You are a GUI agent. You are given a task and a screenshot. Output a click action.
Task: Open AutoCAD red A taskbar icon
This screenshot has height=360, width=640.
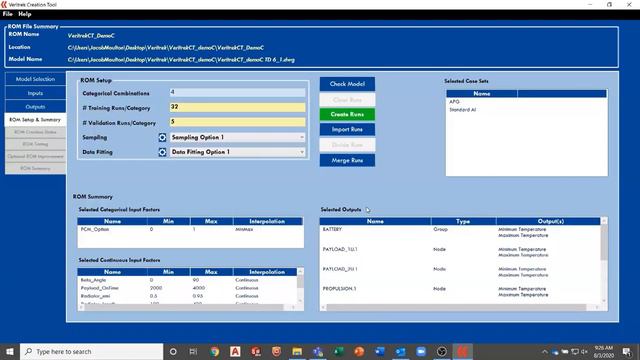(x=235, y=351)
